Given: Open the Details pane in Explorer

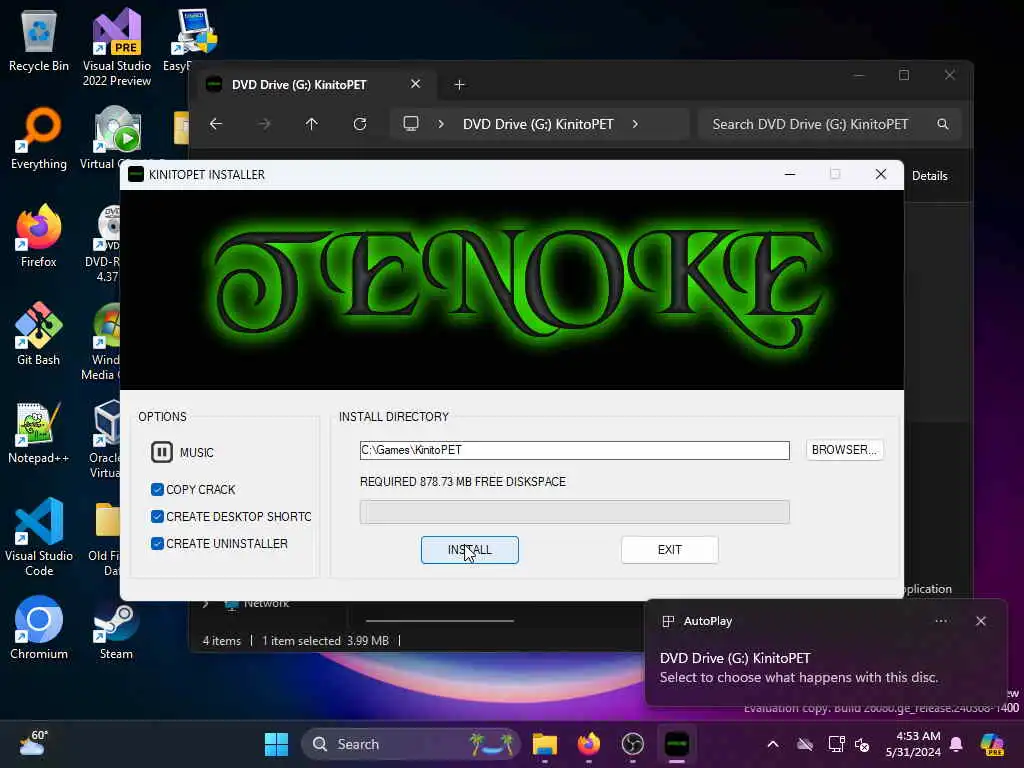Looking at the screenshot, I should click(929, 176).
